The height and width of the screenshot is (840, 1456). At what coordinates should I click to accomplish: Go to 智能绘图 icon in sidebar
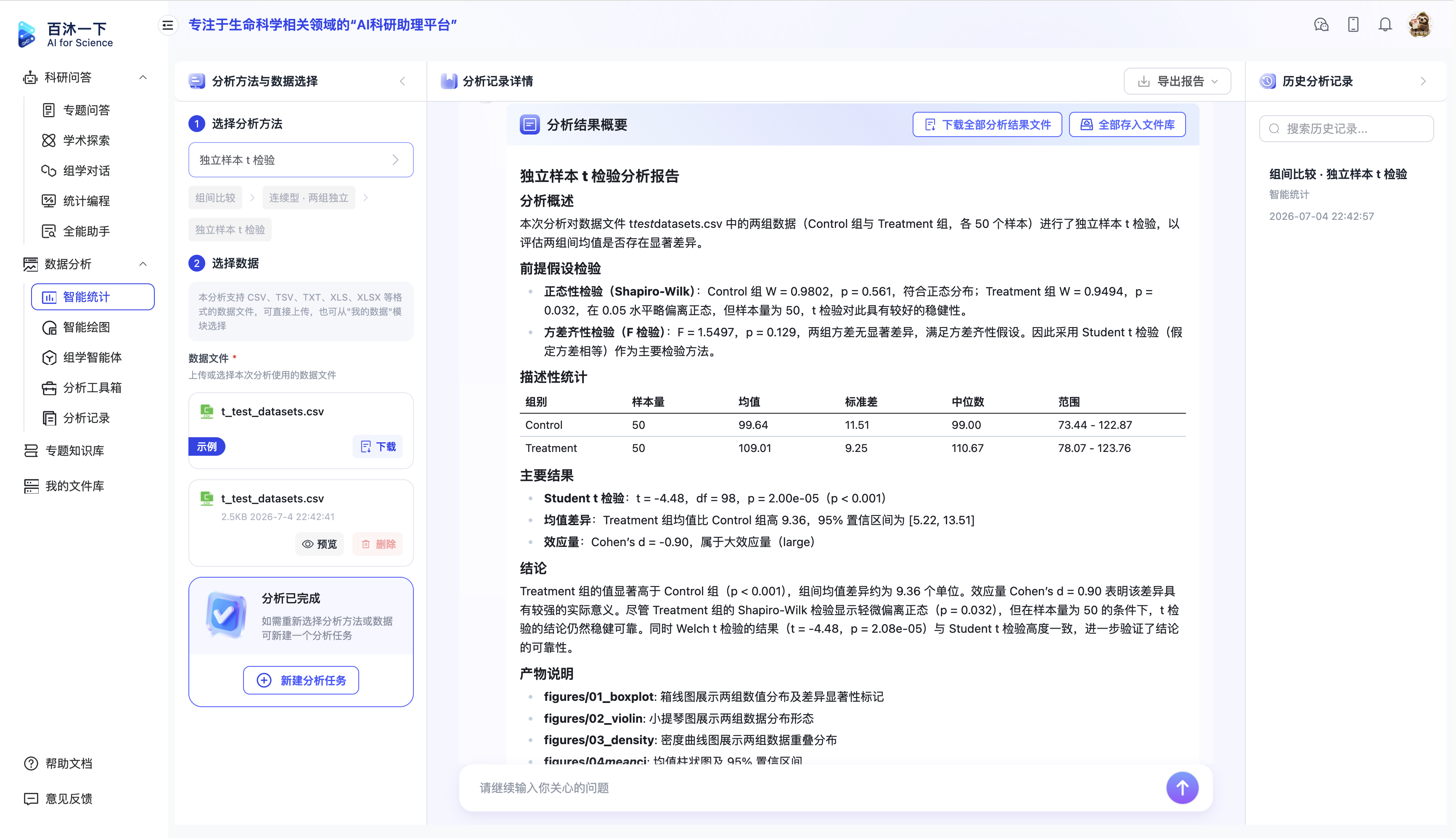(x=49, y=327)
